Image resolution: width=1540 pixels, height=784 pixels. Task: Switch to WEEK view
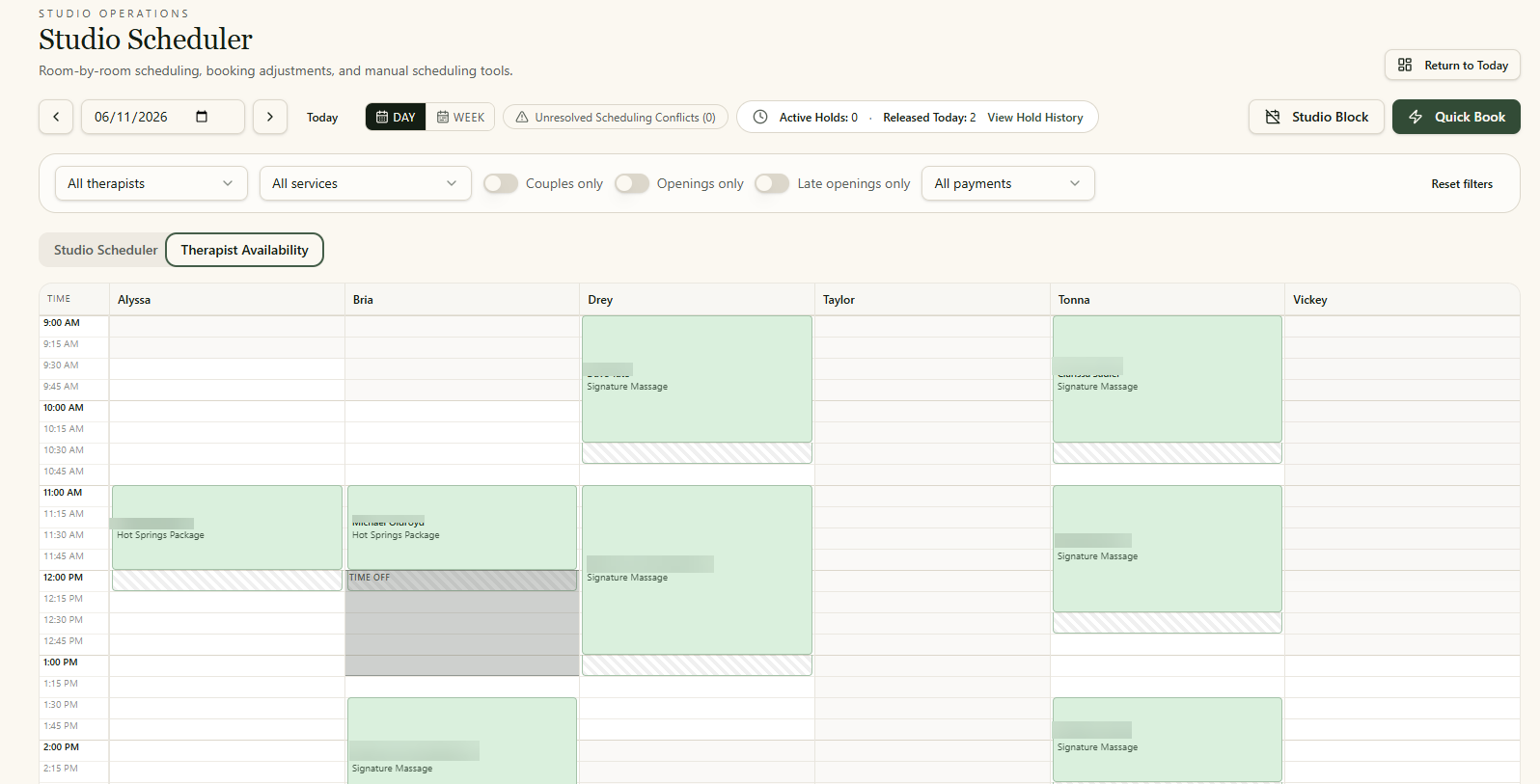click(x=460, y=117)
